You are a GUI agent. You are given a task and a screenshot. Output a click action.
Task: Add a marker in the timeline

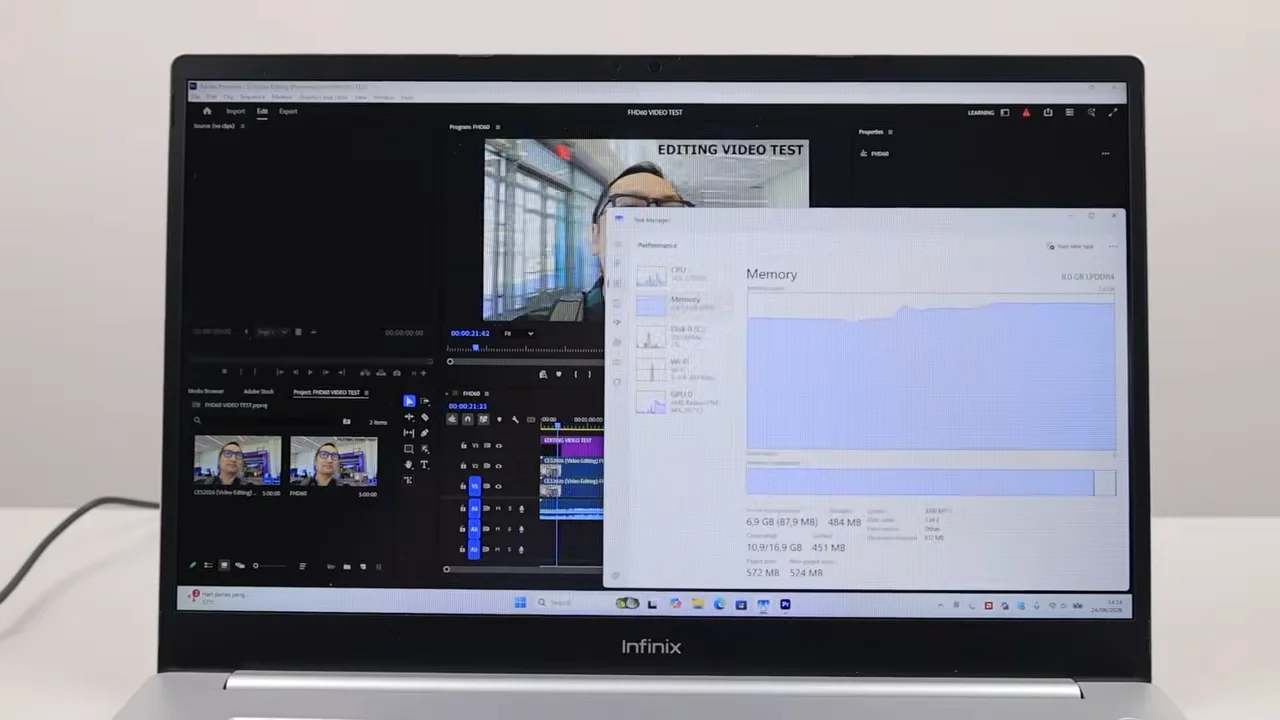tap(499, 419)
